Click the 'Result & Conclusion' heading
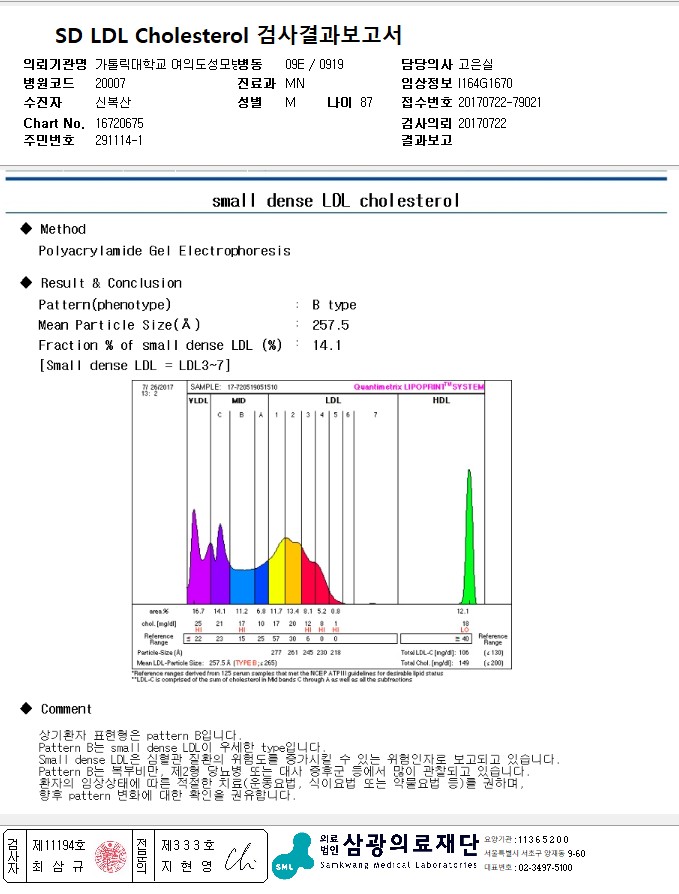This screenshot has height=894, width=679. pos(111,283)
